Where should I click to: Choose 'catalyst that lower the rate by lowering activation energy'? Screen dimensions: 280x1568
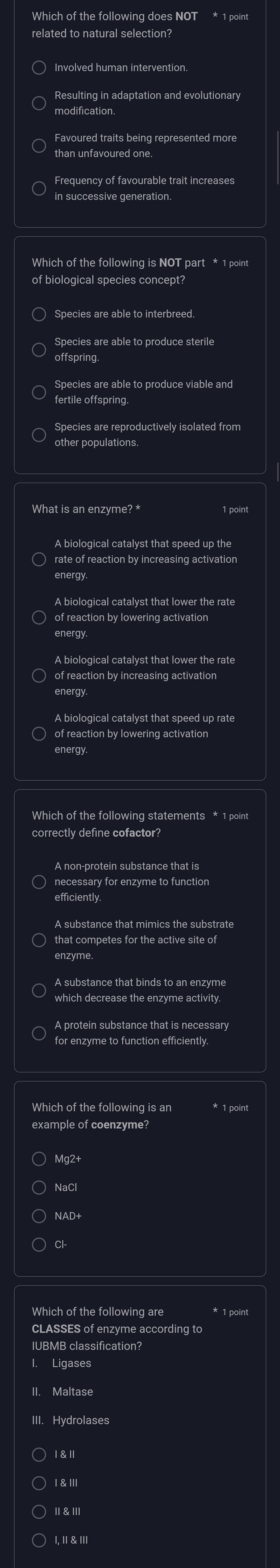click(39, 617)
